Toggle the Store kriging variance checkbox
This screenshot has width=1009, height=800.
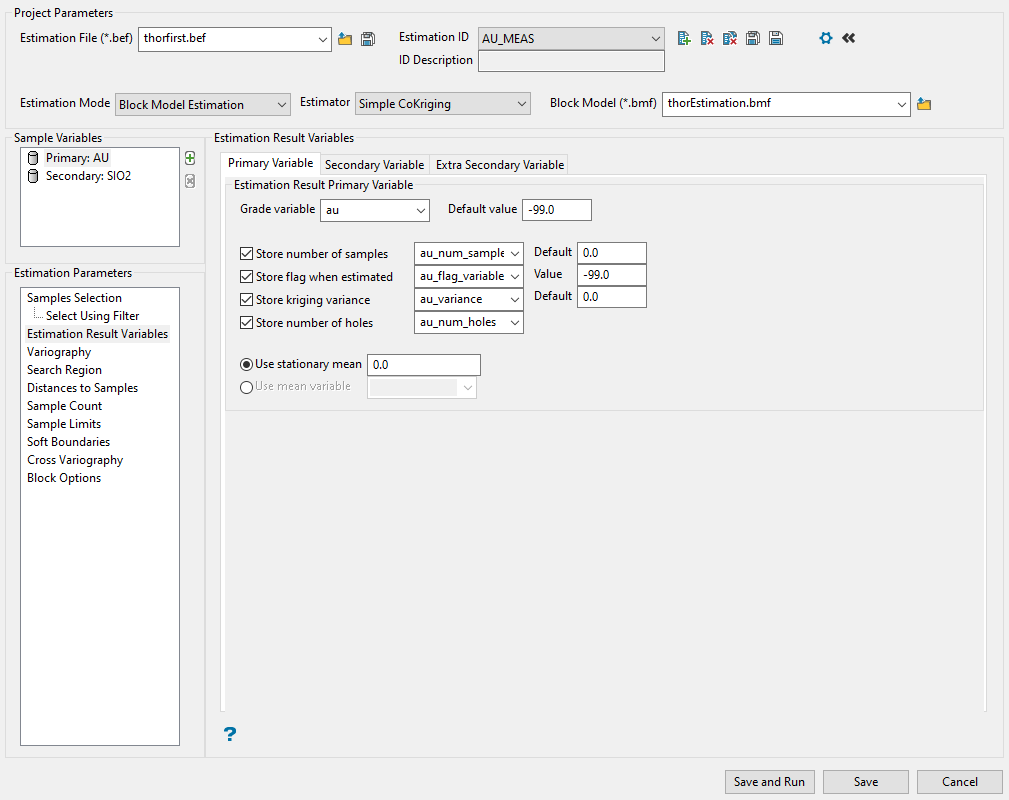[247, 300]
